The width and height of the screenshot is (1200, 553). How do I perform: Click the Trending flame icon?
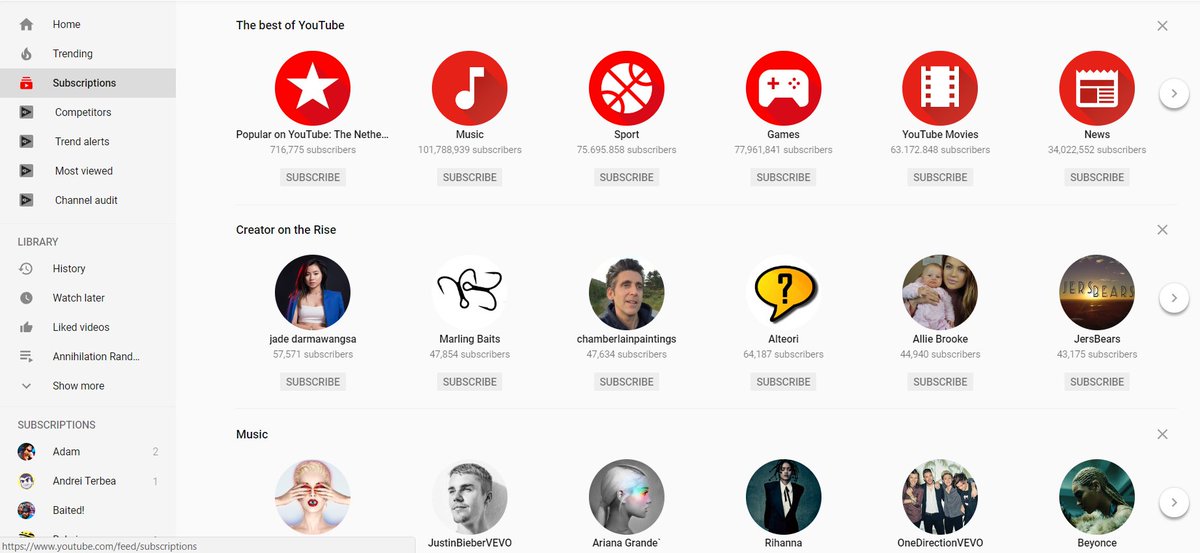click(x=27, y=54)
